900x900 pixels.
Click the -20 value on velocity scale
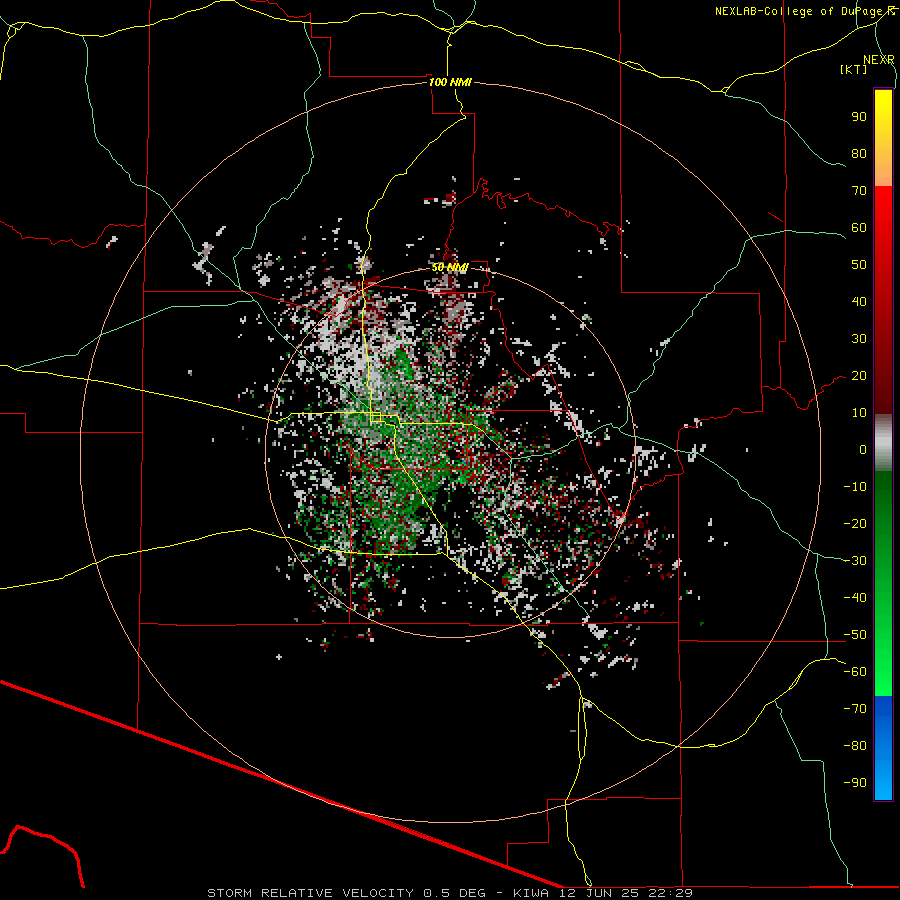coord(855,524)
